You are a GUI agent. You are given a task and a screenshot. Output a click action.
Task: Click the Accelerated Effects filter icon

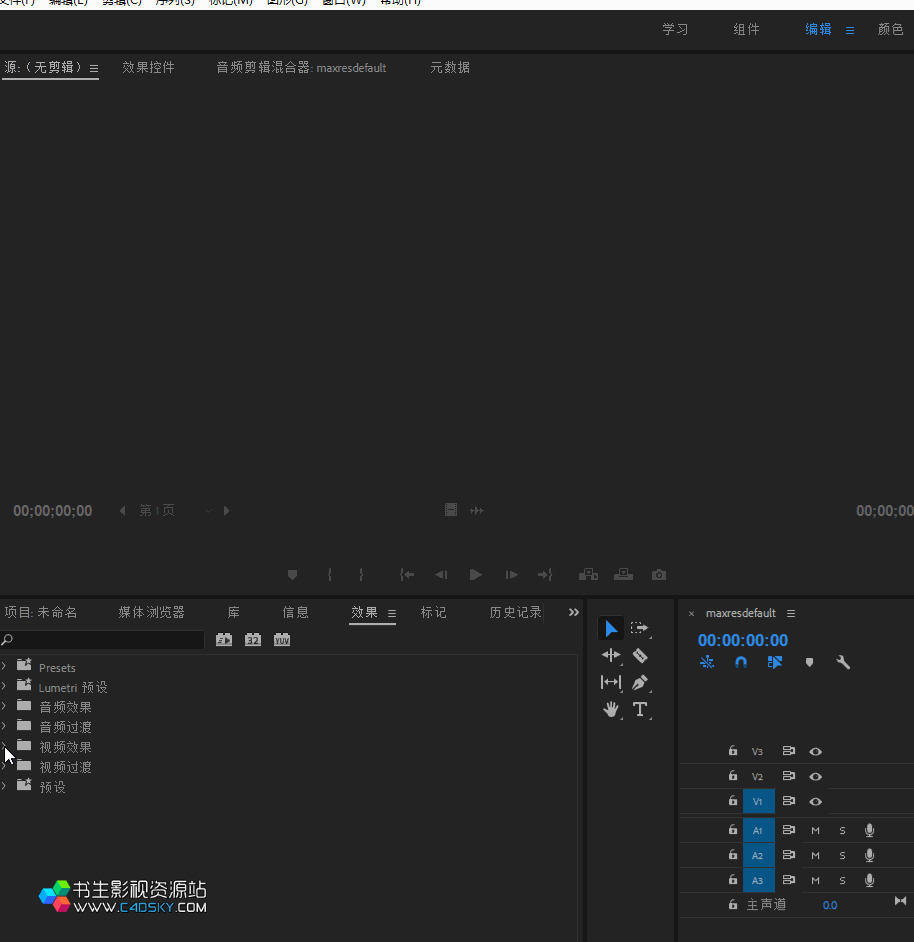pos(224,640)
